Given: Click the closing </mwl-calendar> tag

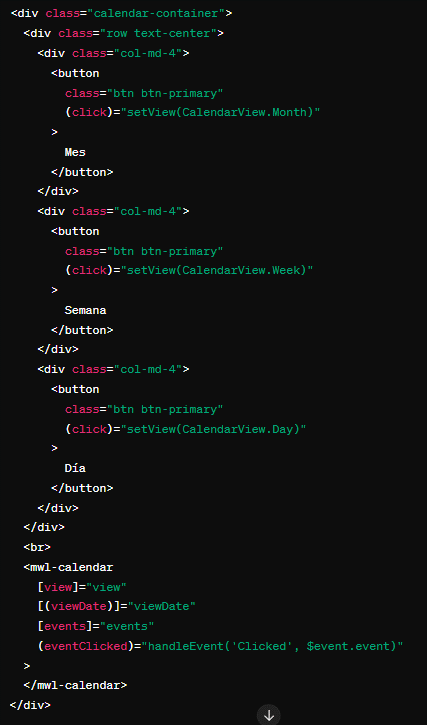Looking at the screenshot, I should [x=75, y=685].
